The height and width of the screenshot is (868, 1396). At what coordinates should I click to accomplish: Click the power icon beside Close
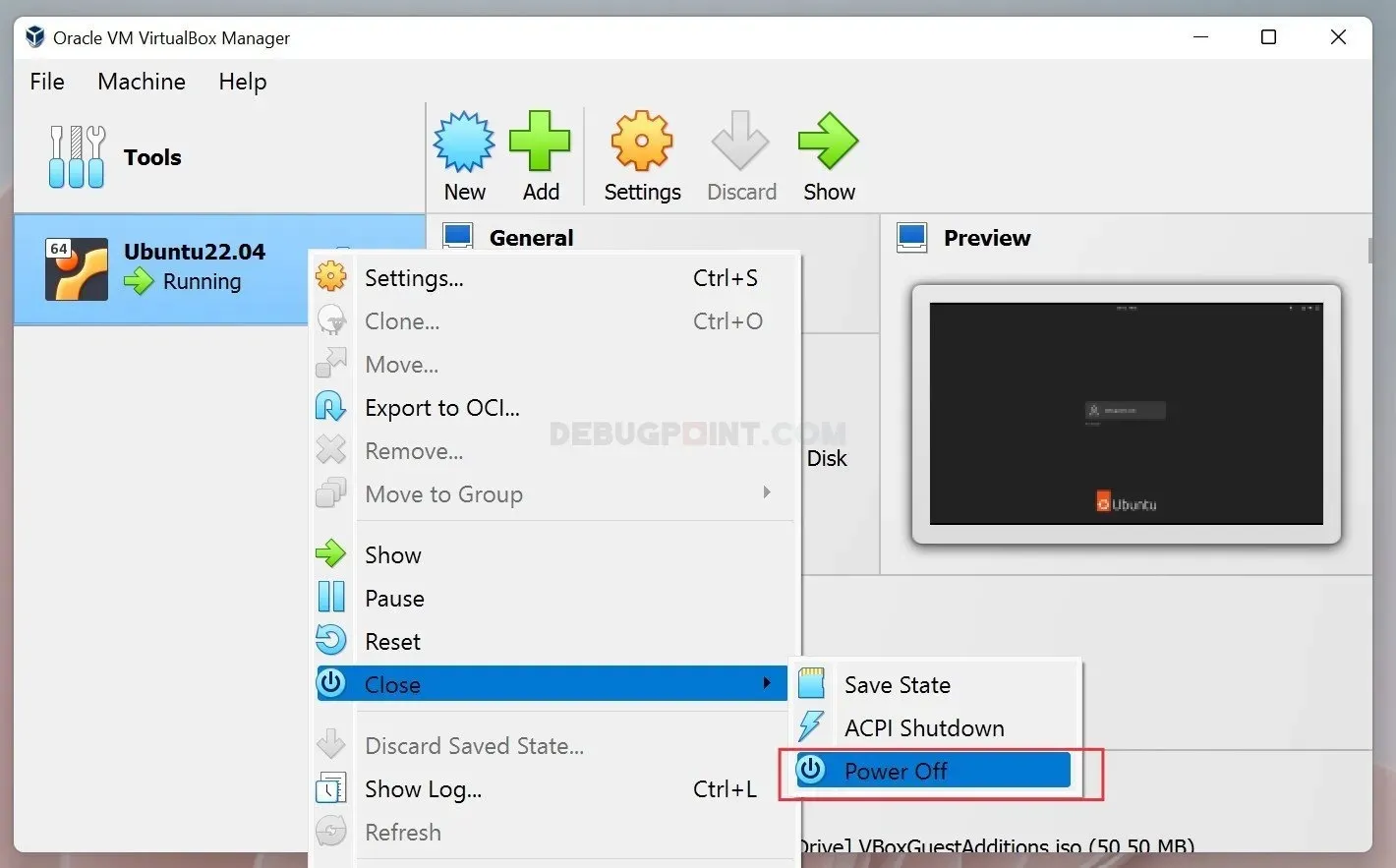[x=332, y=683]
